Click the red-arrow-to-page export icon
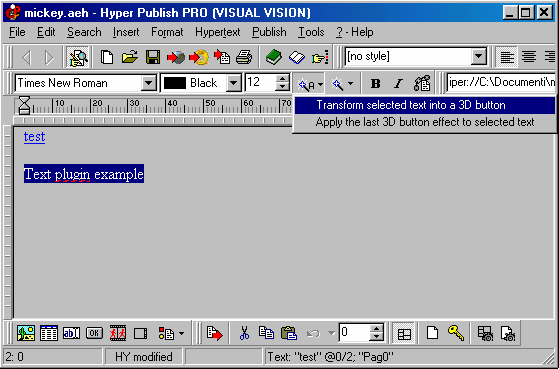The height and width of the screenshot is (369, 559). pos(222,57)
